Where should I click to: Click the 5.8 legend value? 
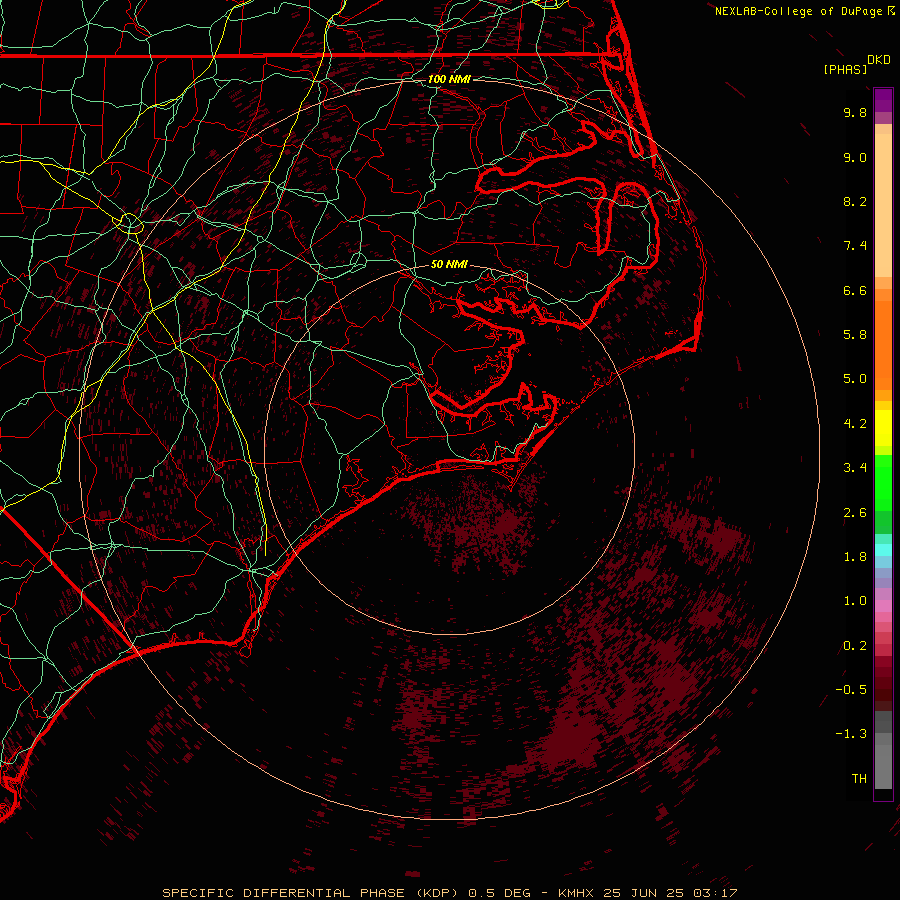click(855, 335)
